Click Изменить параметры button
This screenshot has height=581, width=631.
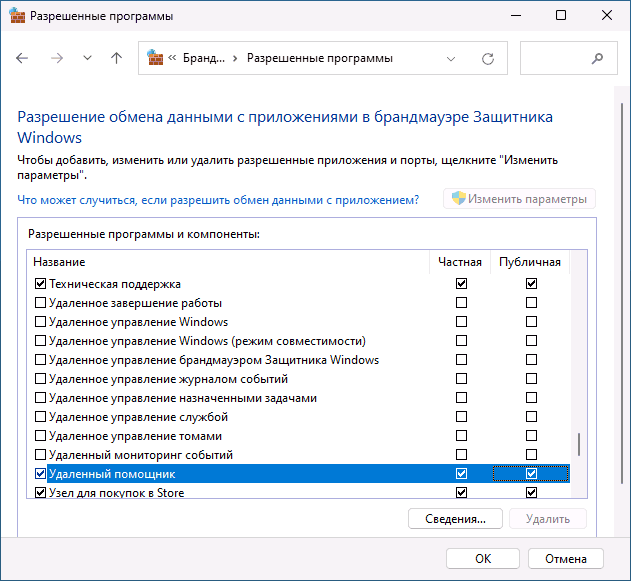519,199
